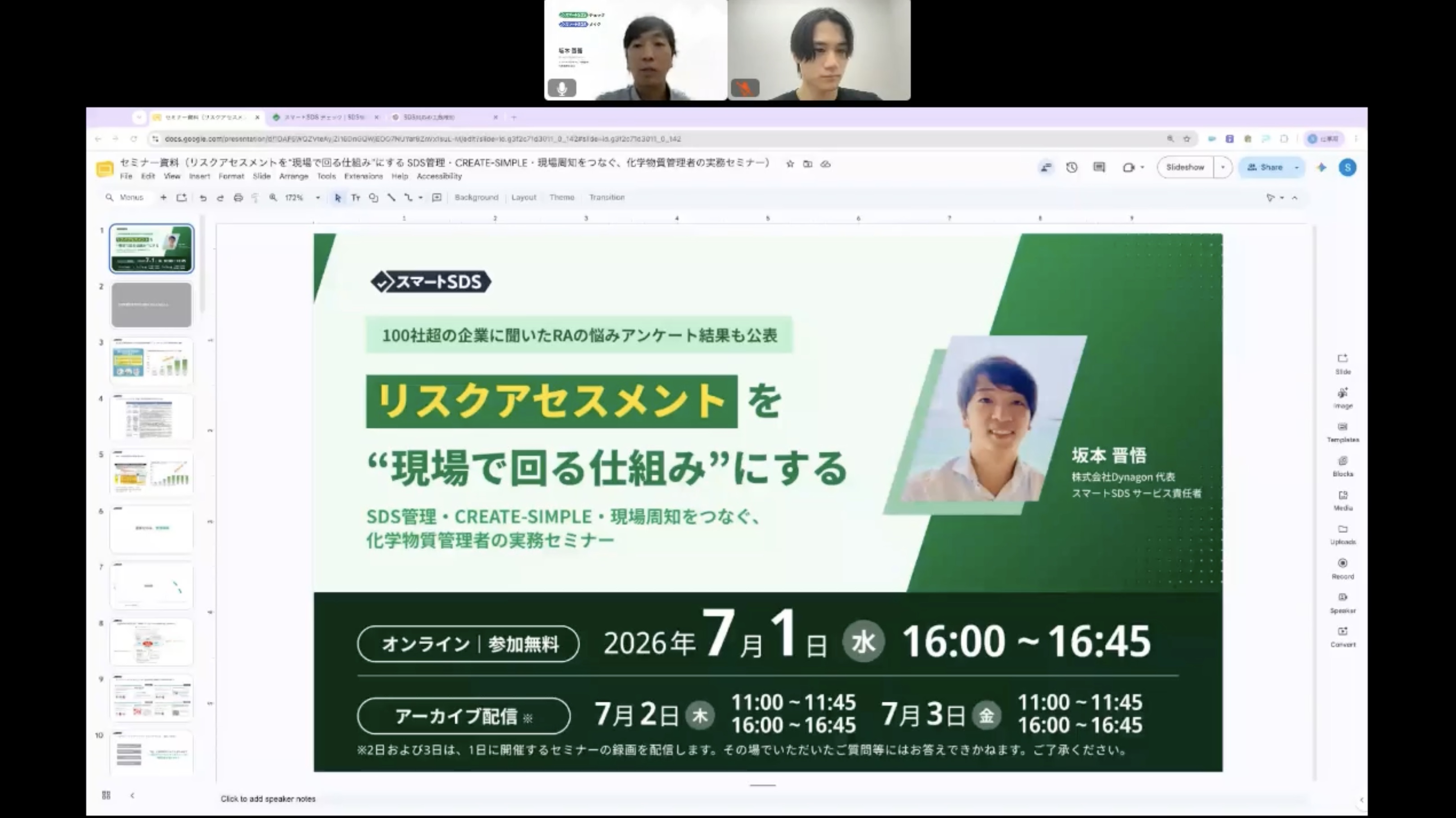The height and width of the screenshot is (818, 1456).
Task: Click the browser address bar URL
Action: coord(423,138)
